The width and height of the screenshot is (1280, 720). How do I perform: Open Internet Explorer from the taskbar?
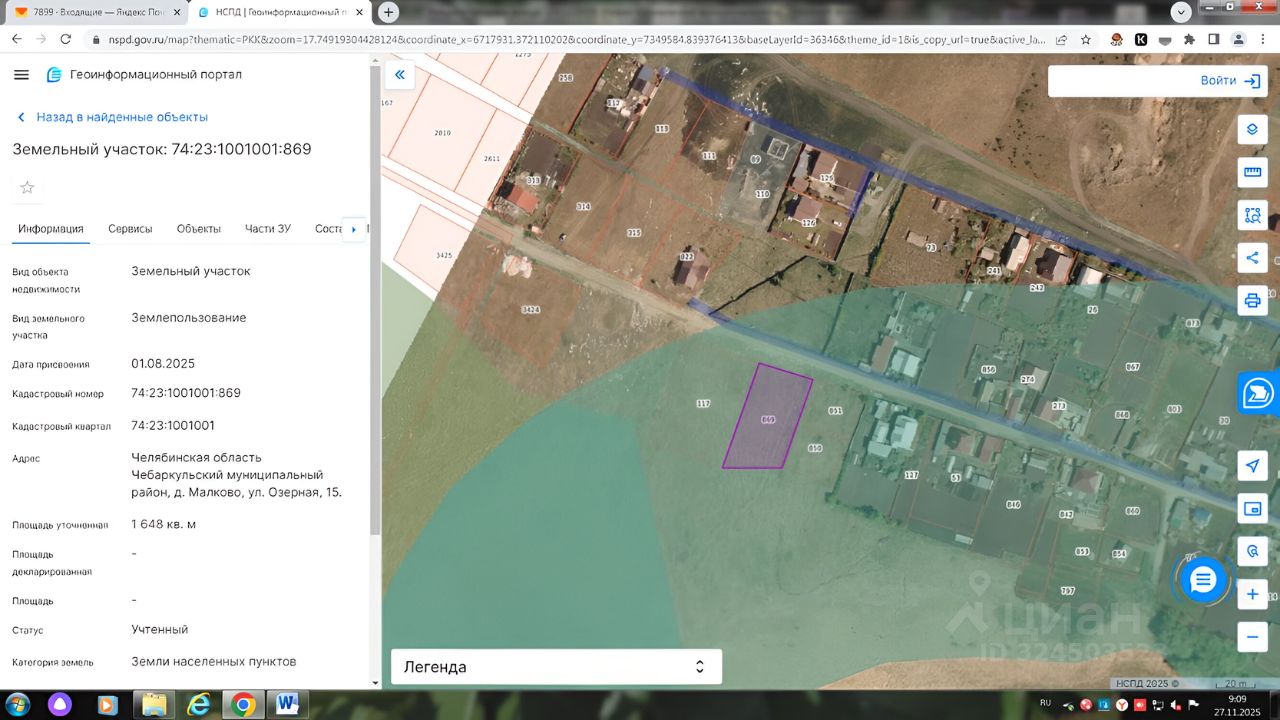click(198, 705)
